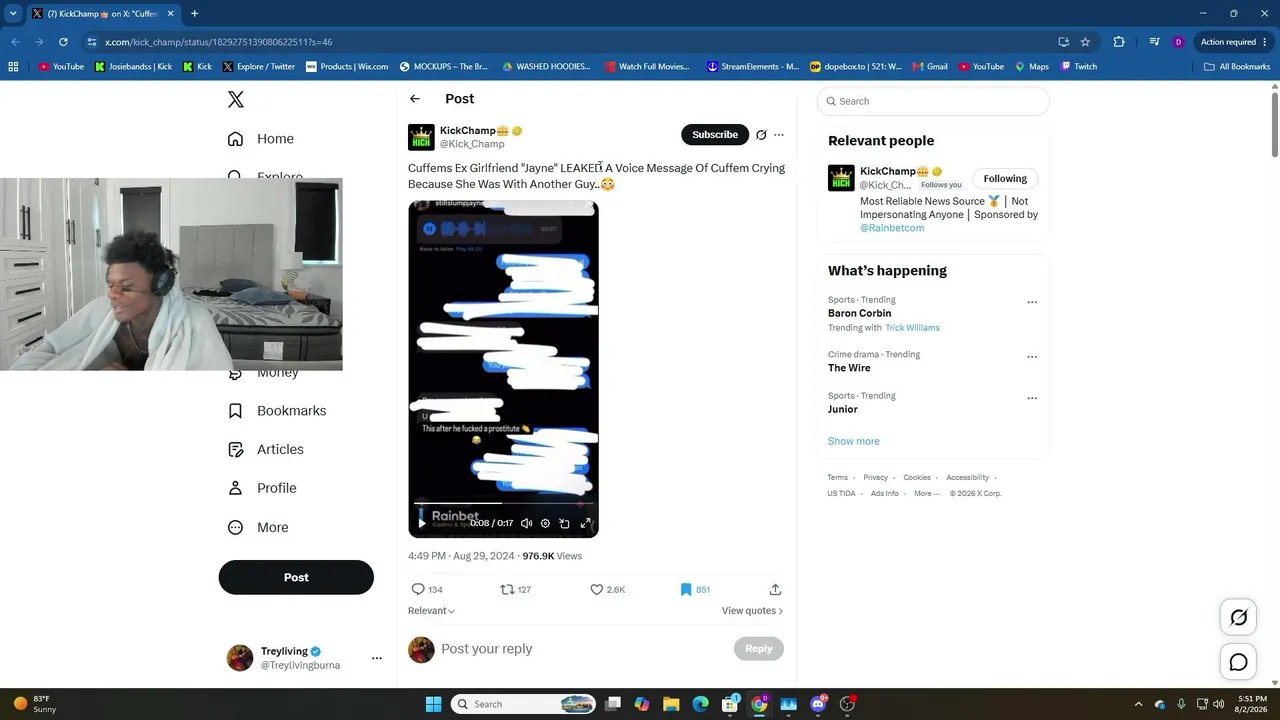Open Discord from the taskbar
1280x720 pixels.
[x=818, y=704]
